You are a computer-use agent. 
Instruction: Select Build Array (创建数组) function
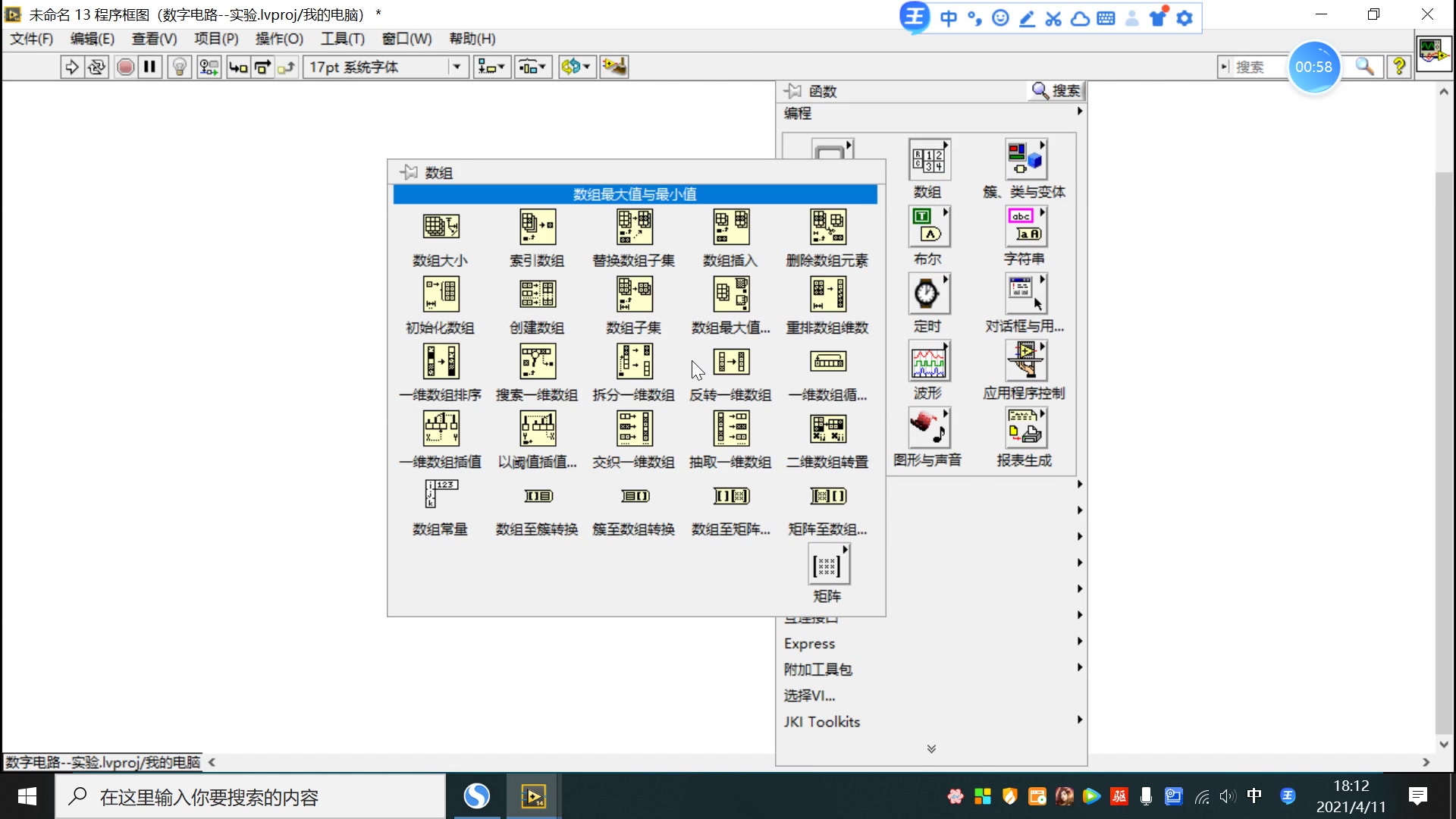537,294
